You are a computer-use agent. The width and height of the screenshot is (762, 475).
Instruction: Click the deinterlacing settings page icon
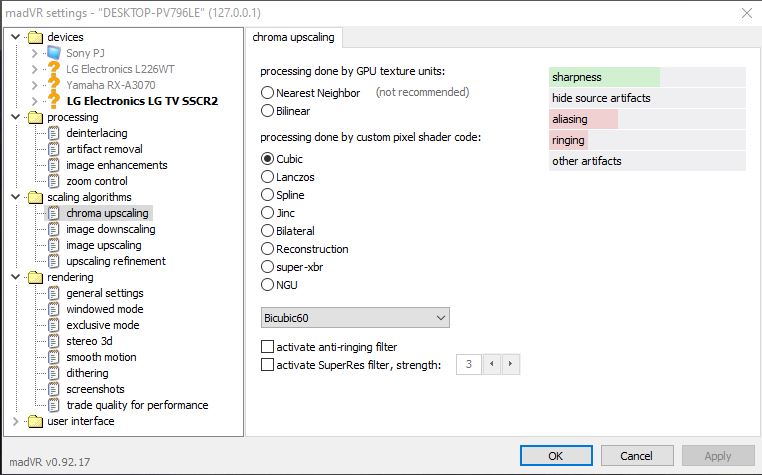(54, 133)
